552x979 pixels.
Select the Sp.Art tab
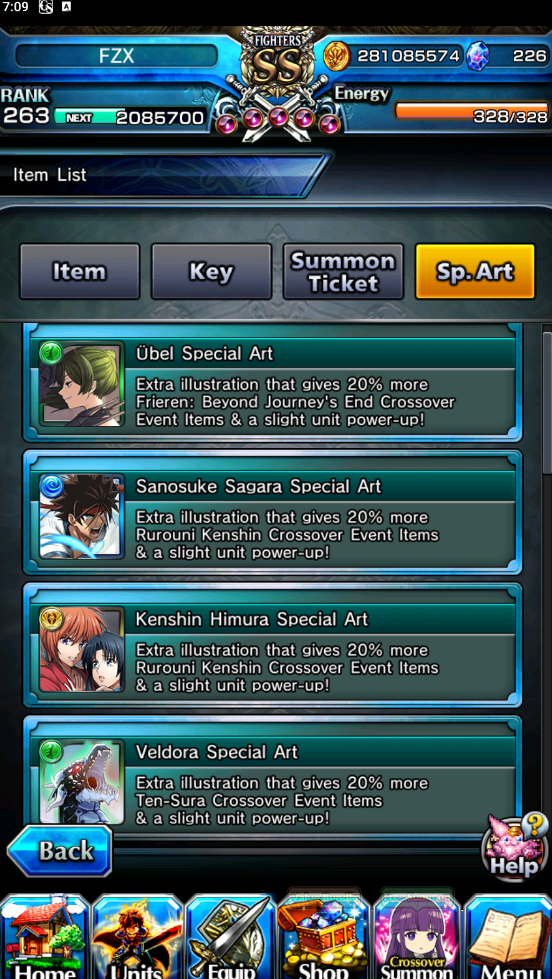[x=475, y=272]
